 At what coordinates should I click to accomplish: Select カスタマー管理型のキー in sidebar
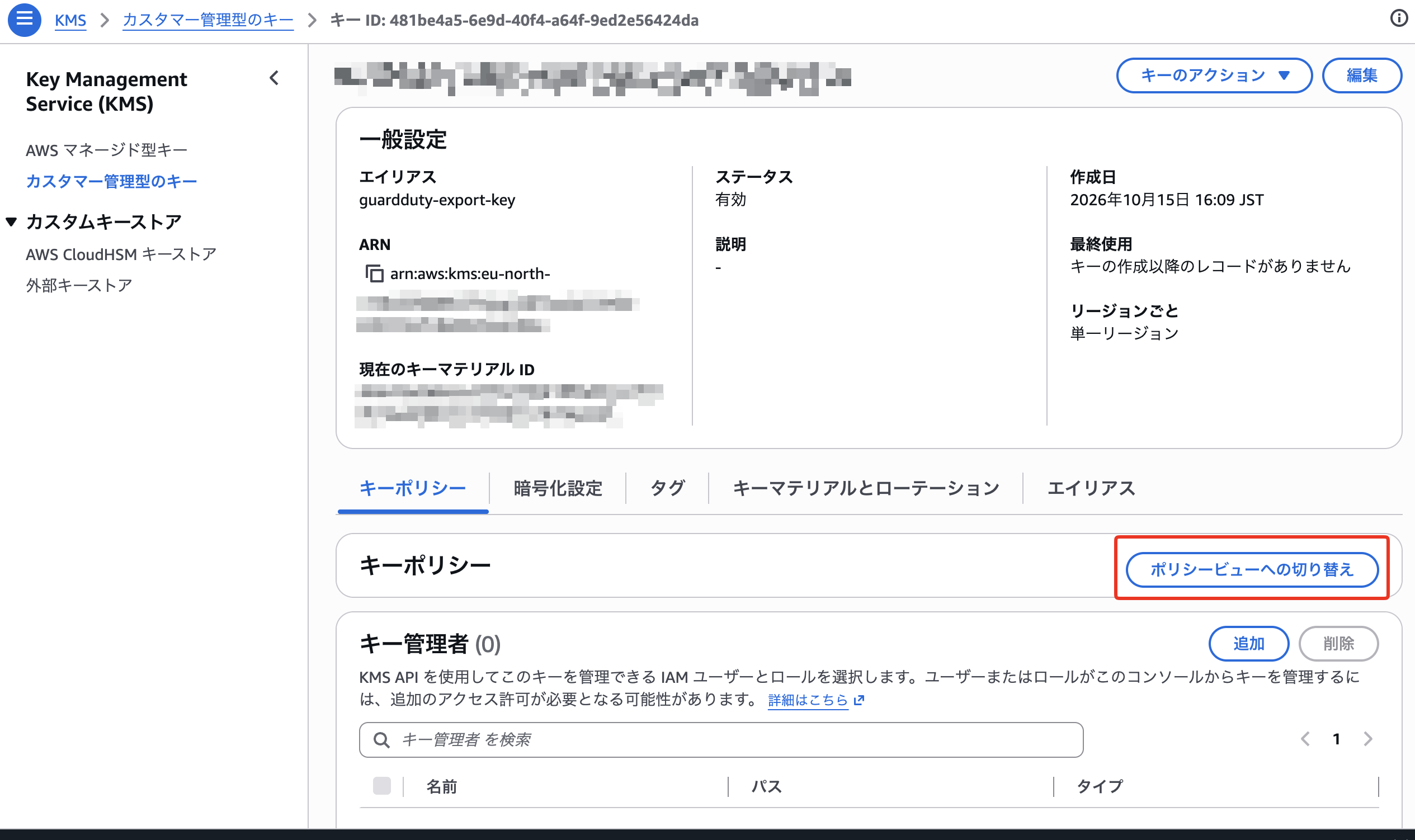(111, 181)
